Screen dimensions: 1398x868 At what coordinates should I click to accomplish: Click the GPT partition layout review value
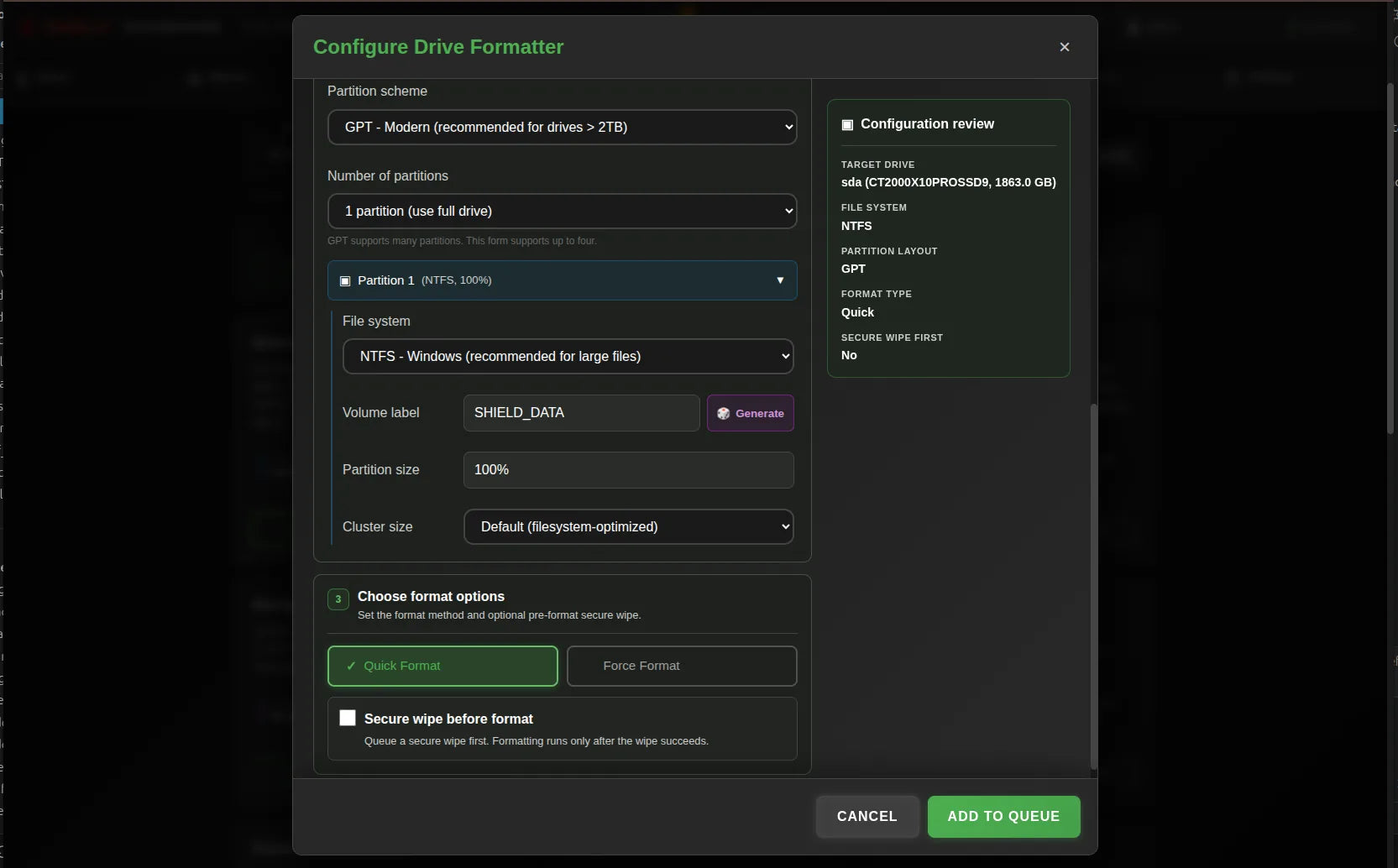pos(853,269)
